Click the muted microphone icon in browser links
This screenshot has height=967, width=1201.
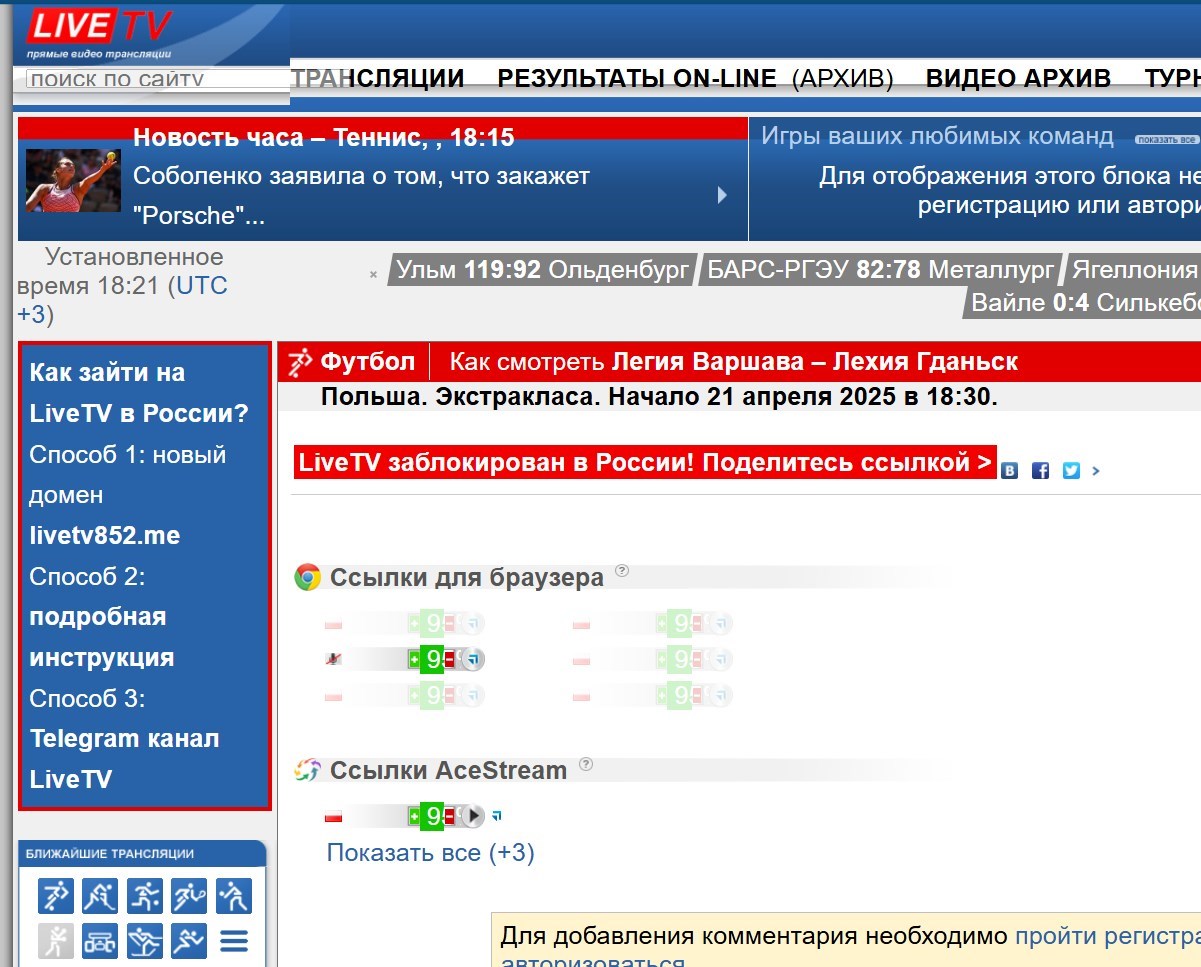click(334, 659)
